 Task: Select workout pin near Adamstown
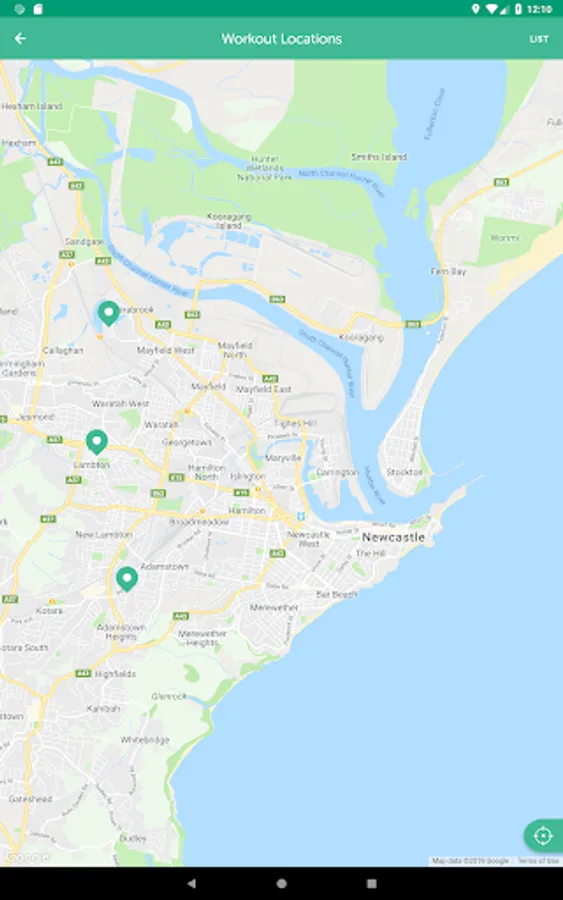point(127,579)
